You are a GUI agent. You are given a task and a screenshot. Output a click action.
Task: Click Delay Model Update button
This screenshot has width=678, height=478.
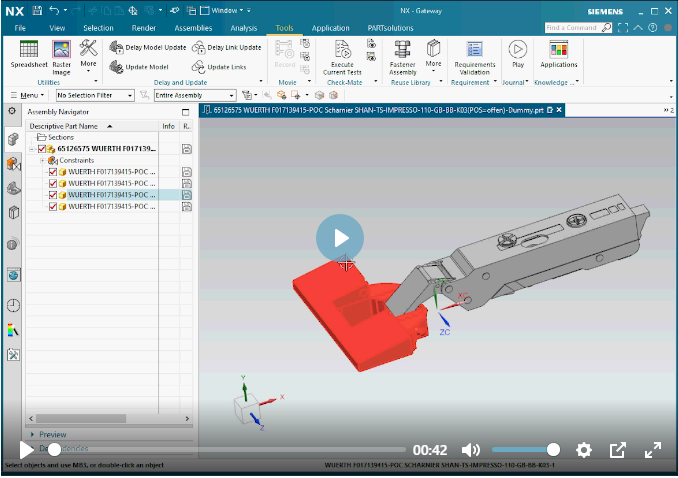147,47
